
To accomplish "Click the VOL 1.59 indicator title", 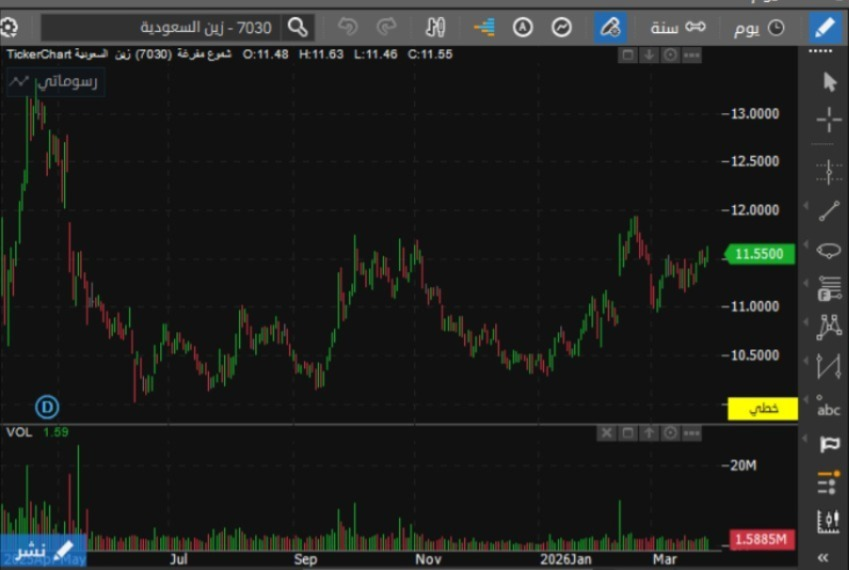I will tap(37, 432).
